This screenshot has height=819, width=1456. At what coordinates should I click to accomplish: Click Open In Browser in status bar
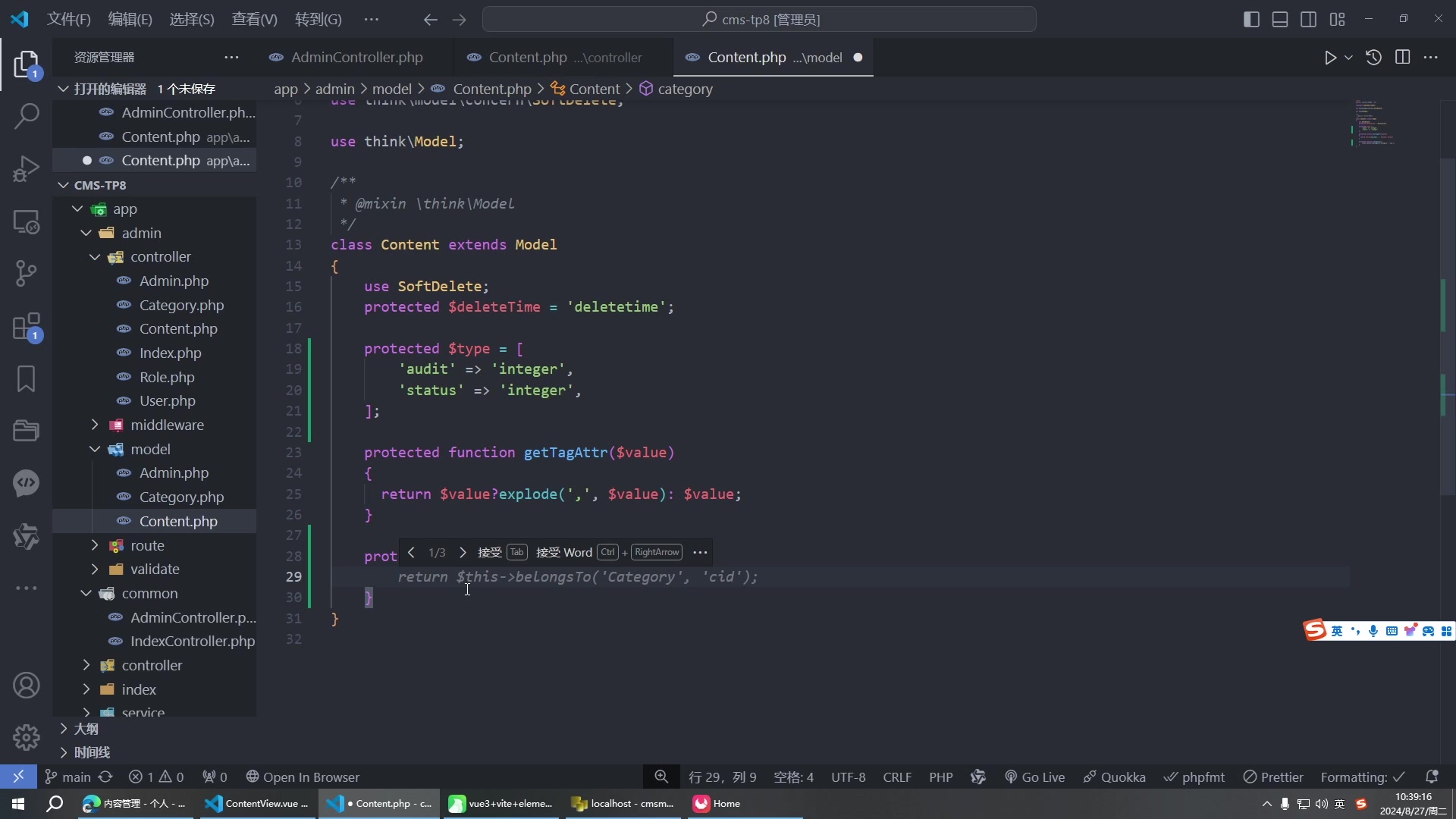click(303, 777)
